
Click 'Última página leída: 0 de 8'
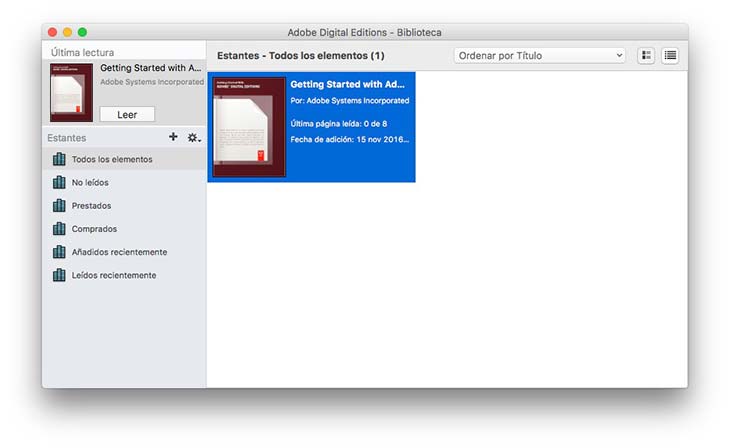pyautogui.click(x=338, y=123)
